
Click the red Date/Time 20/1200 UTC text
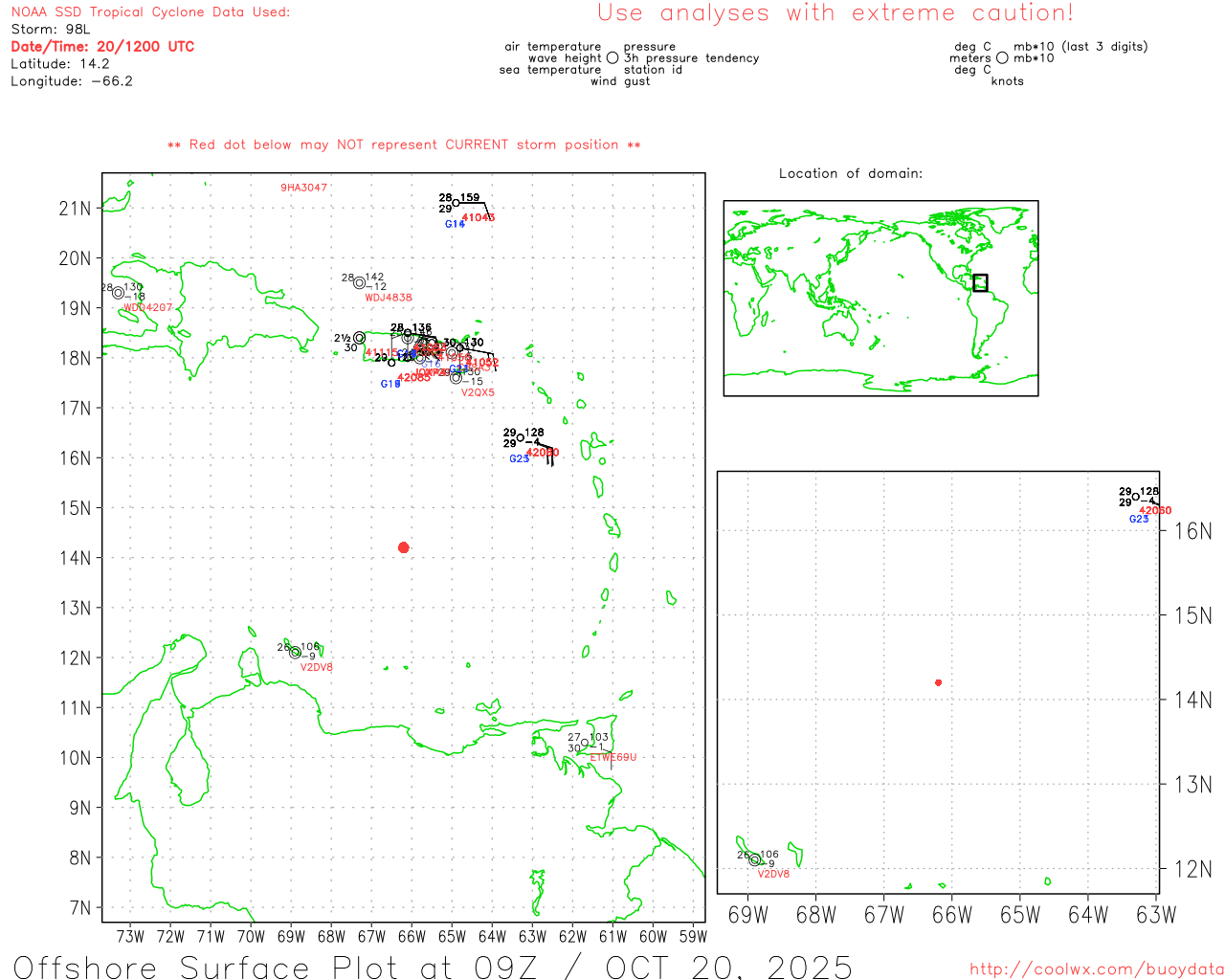pyautogui.click(x=102, y=47)
